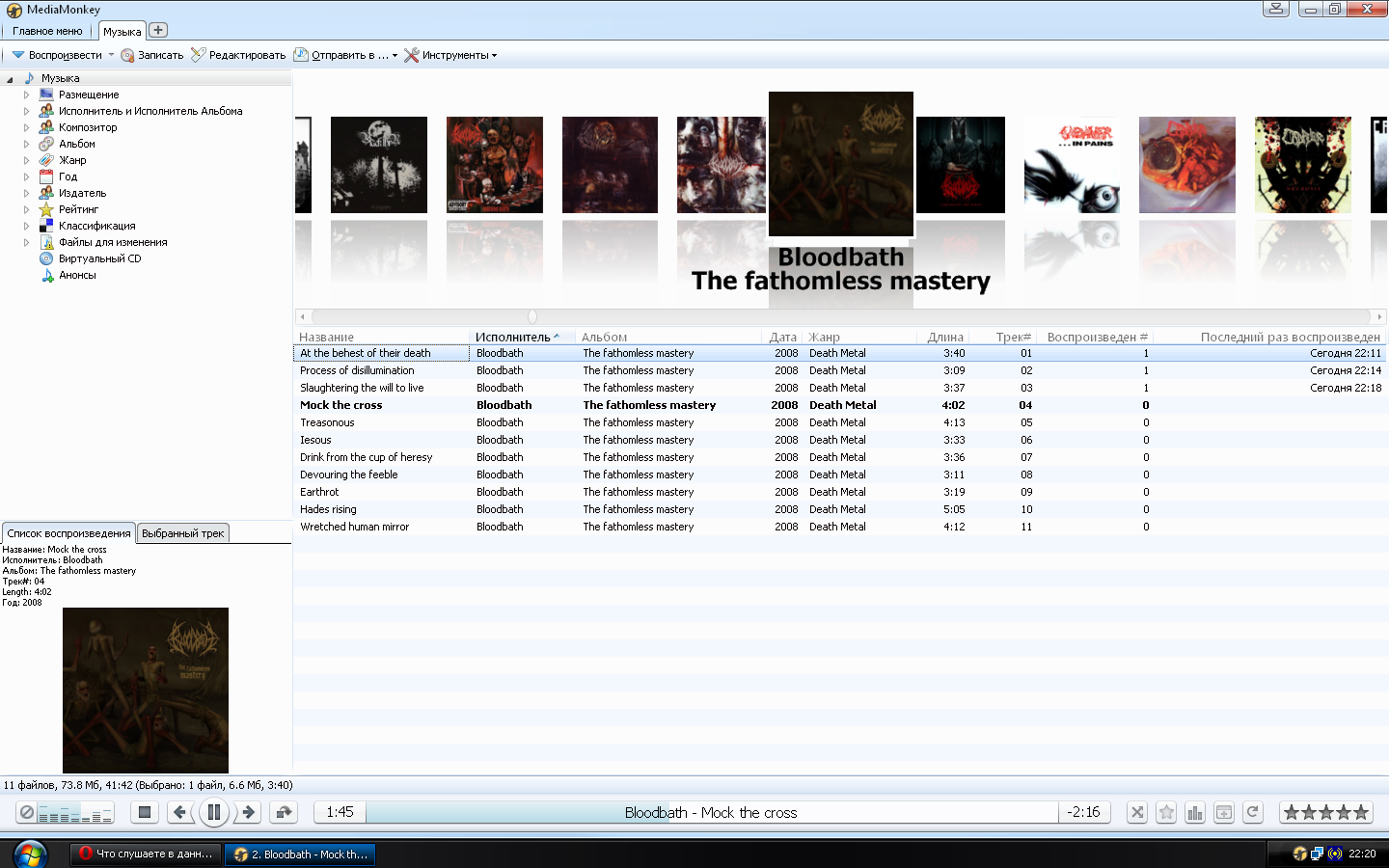Expand Исполнитель и Исполнитель Альбома node

26,111
